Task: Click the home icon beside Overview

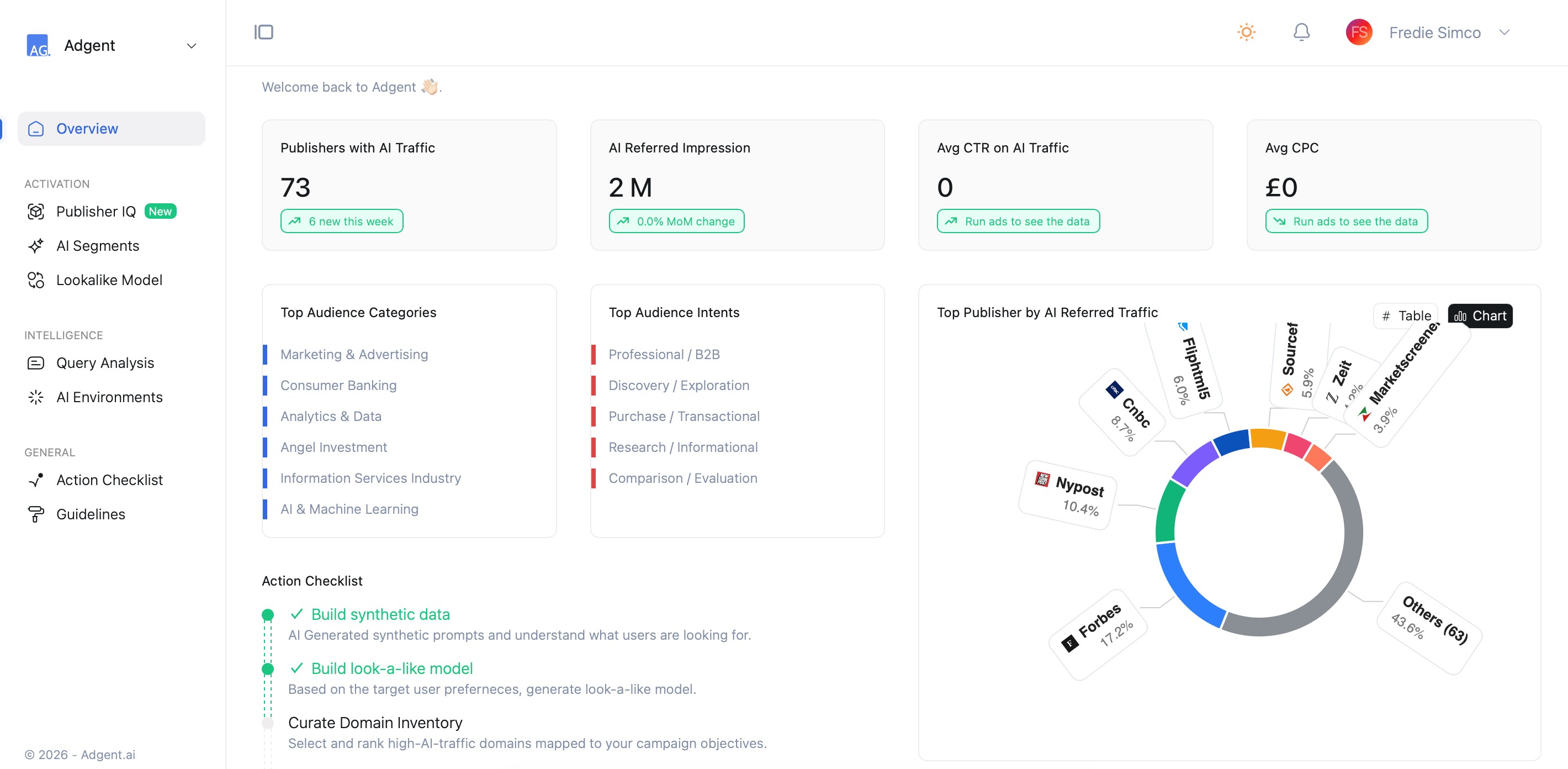Action: pos(36,129)
